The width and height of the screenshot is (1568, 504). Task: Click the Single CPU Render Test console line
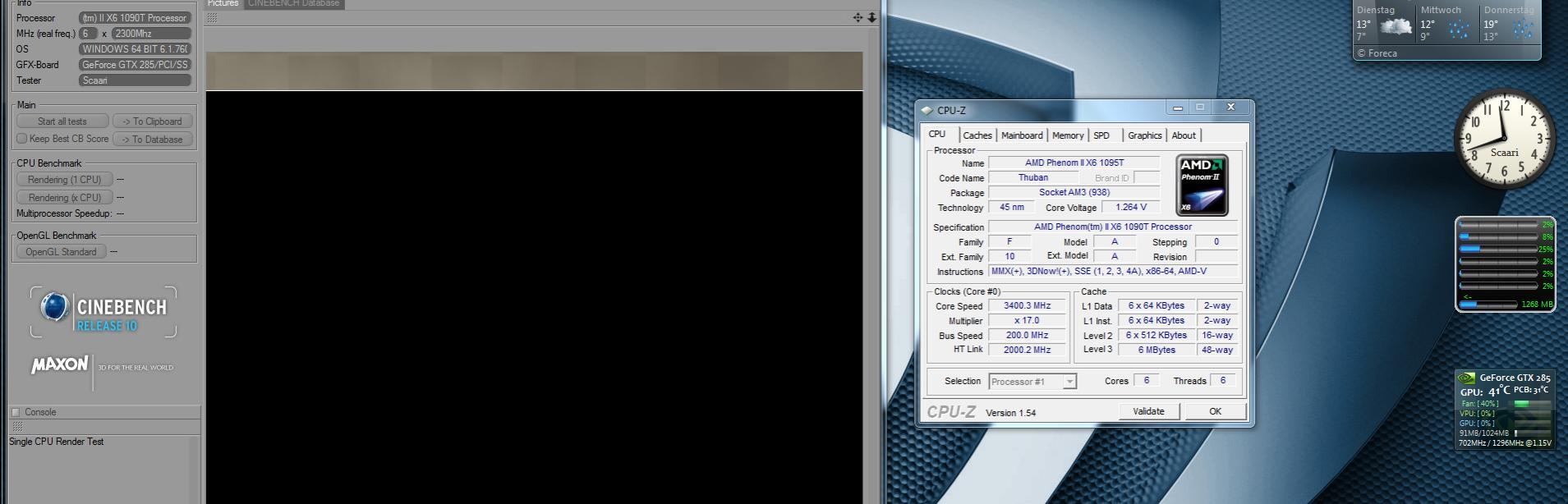[x=57, y=442]
